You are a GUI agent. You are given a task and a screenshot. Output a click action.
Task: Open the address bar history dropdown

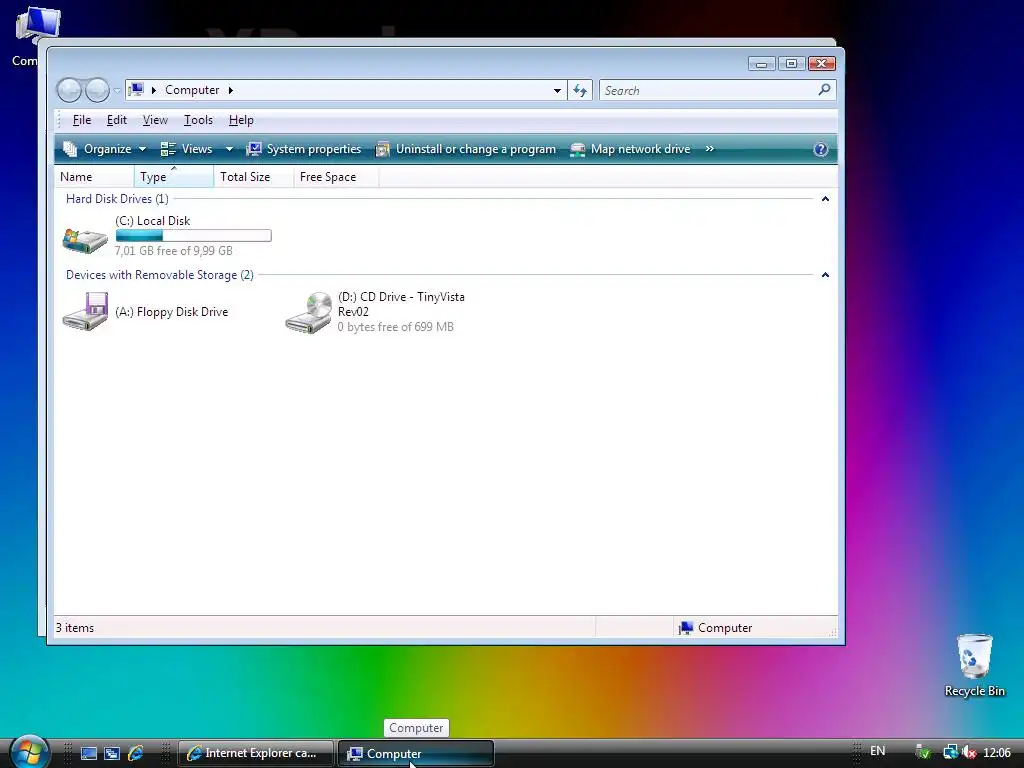(557, 90)
